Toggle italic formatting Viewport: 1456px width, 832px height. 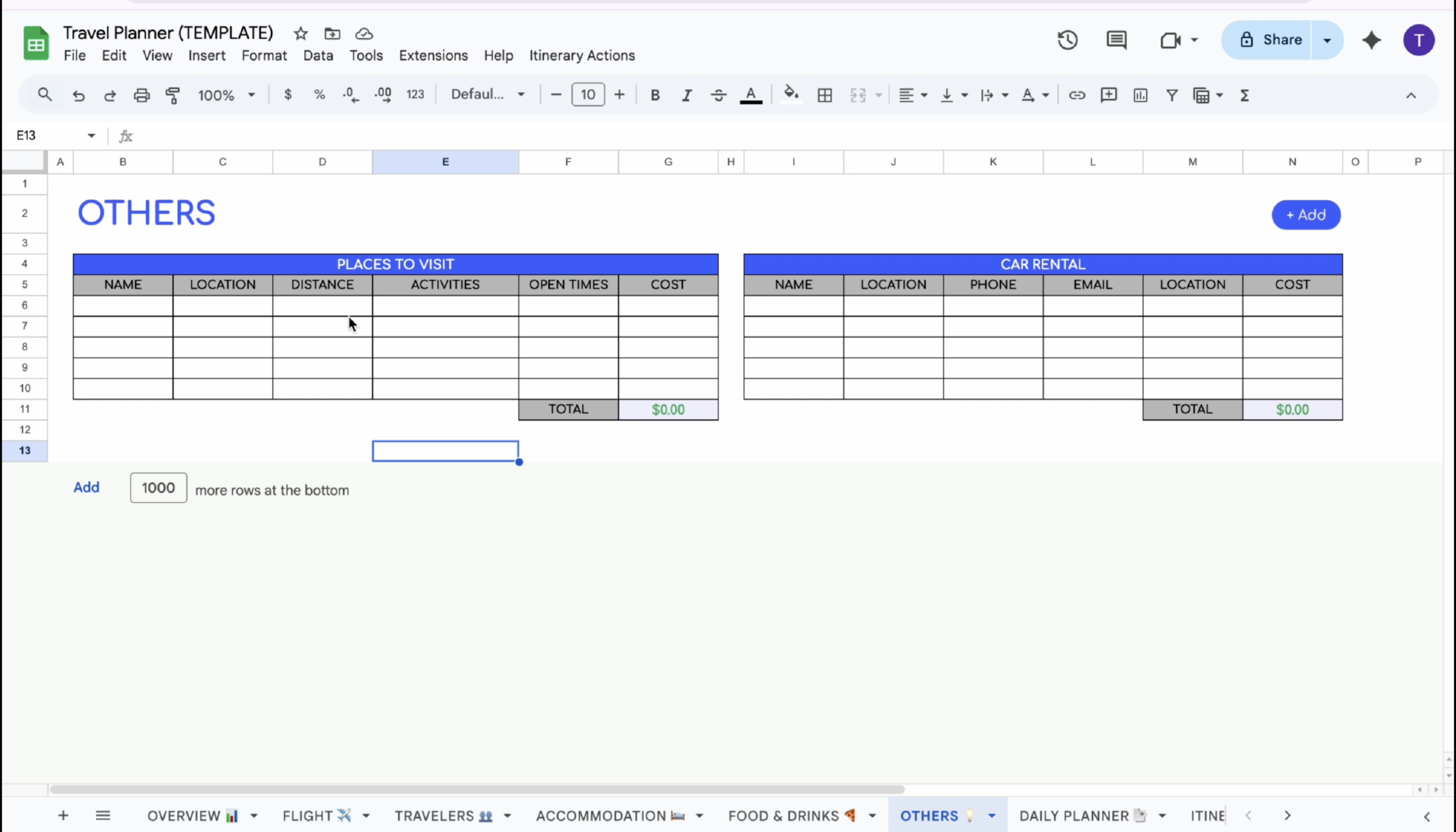point(686,95)
